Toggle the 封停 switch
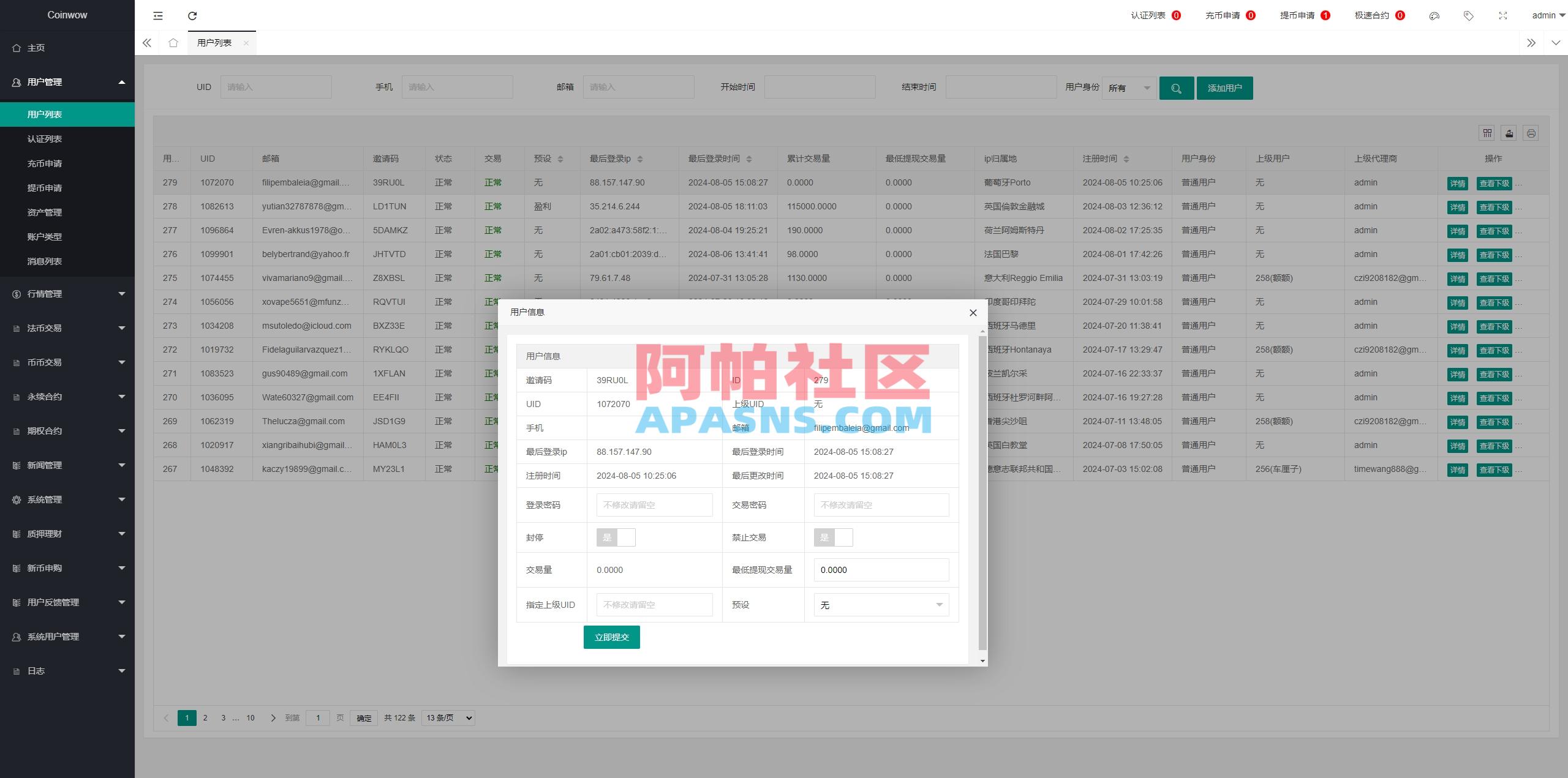The height and width of the screenshot is (778, 1568). pyautogui.click(x=616, y=537)
